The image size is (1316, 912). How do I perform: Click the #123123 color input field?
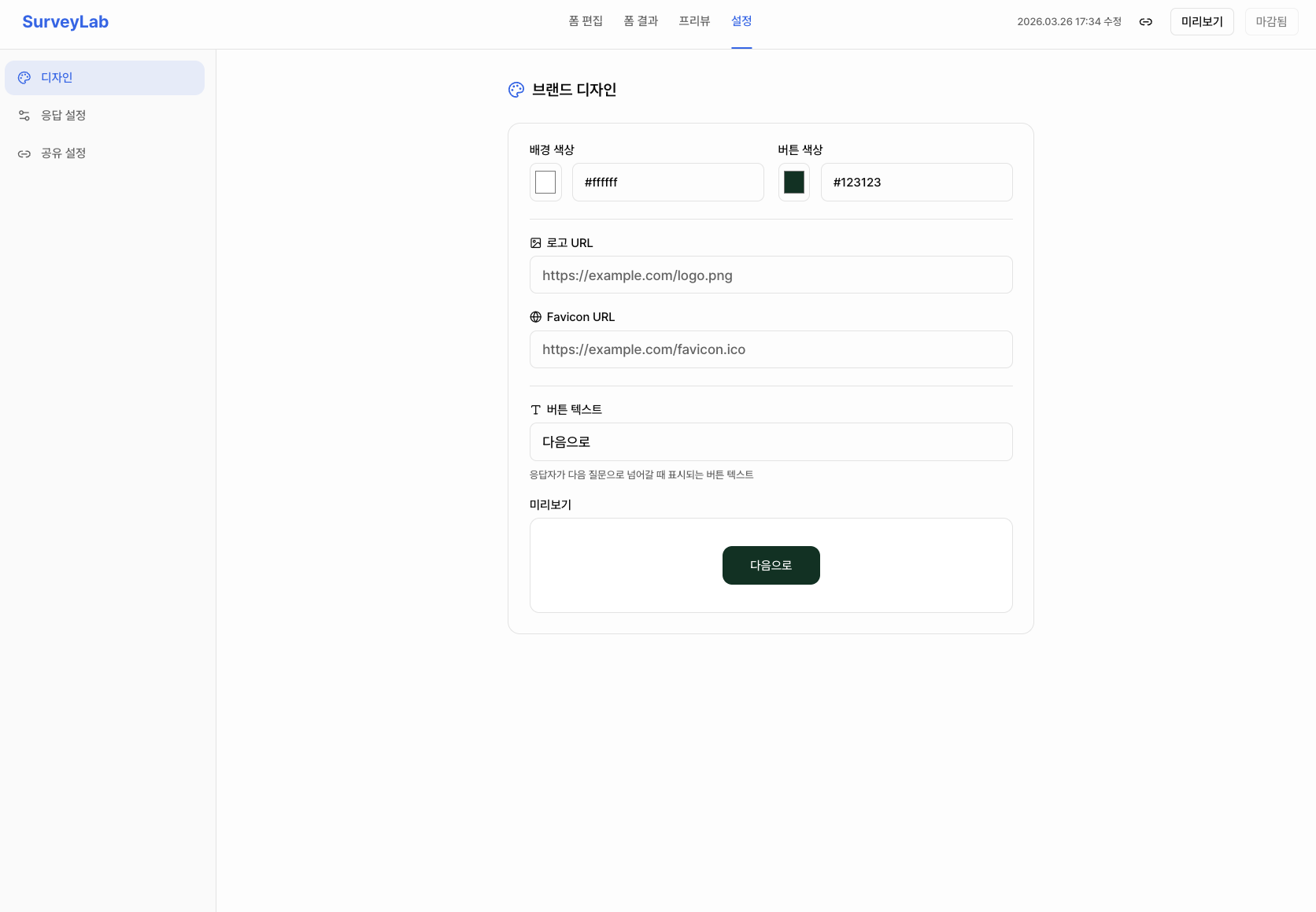pos(916,182)
